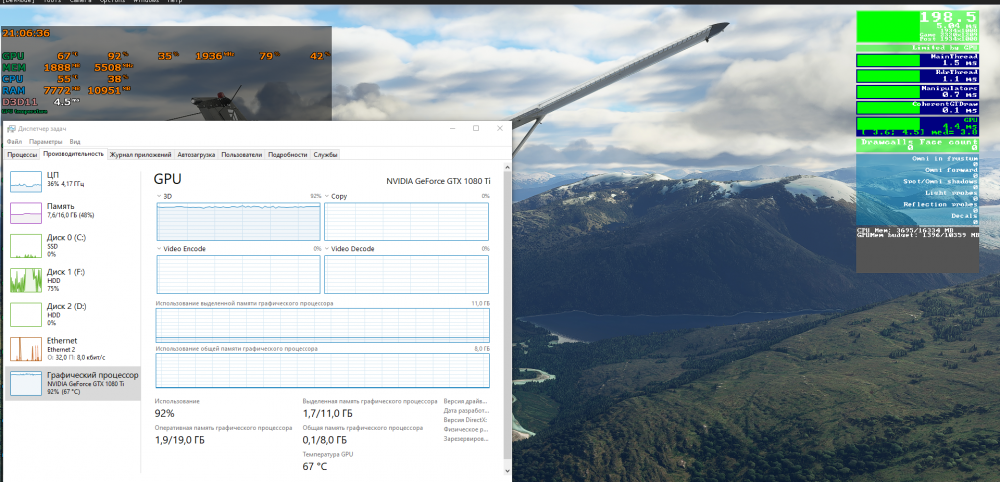Select the Производительность tab

(73, 154)
